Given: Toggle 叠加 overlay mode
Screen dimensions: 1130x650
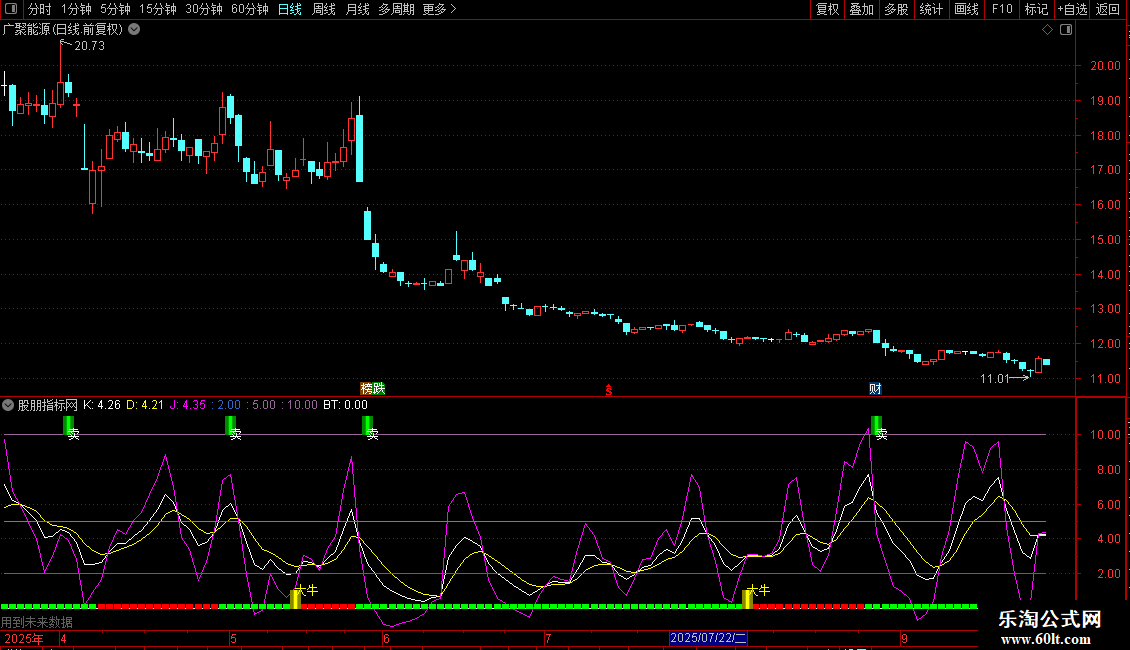Looking at the screenshot, I should point(861,9).
